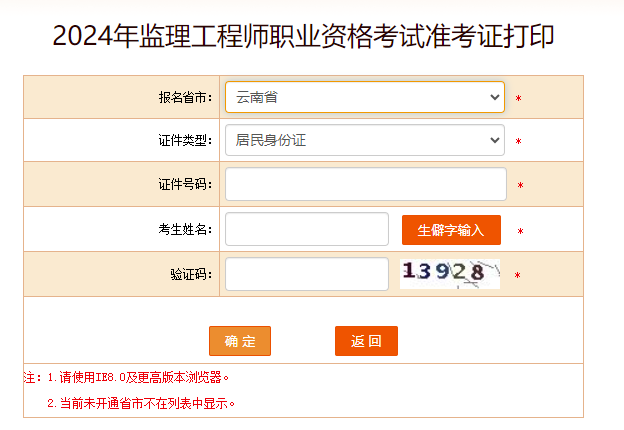
Task: Click the 证件类型 field label
Action: (x=185, y=141)
